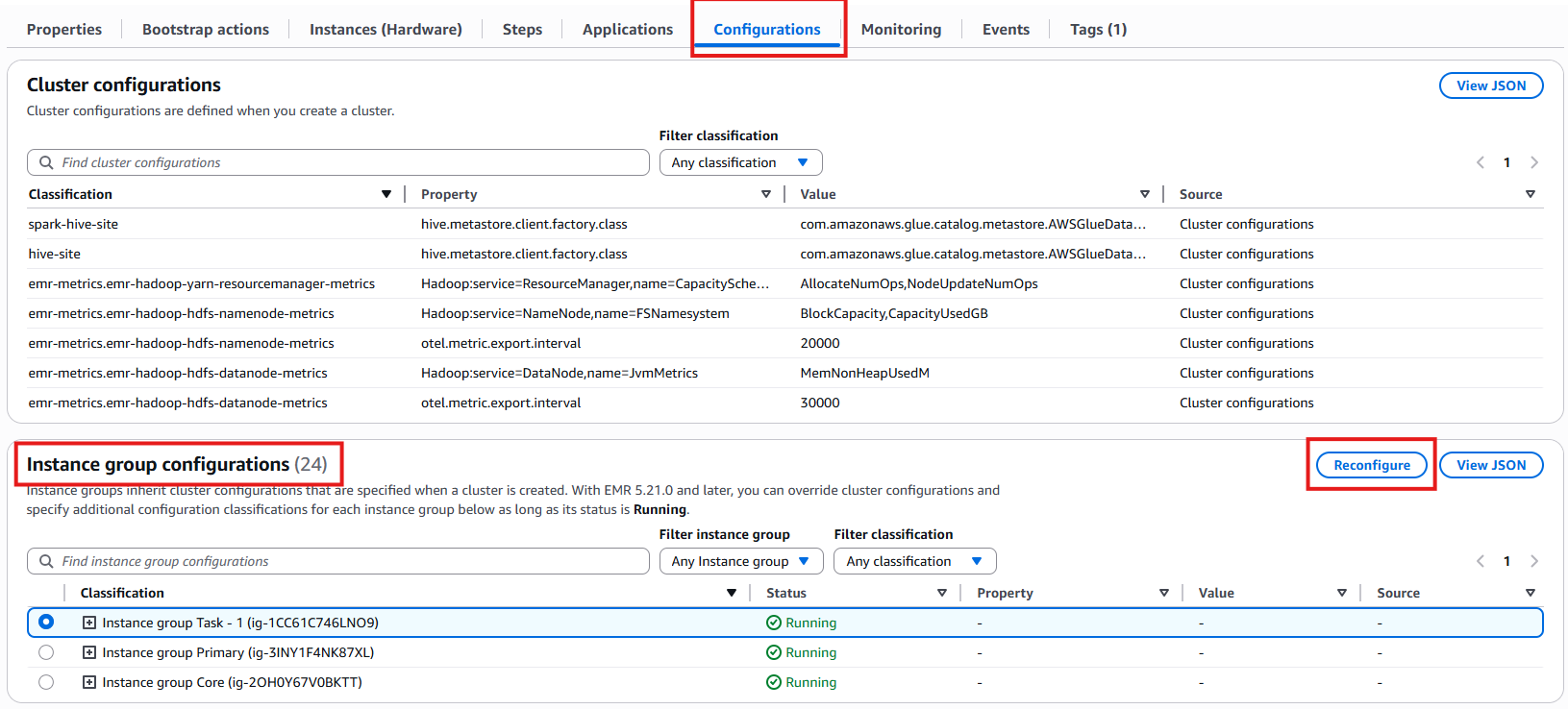Select Instance group Primary radio button
This screenshot has height=709, width=1568.
(46, 652)
